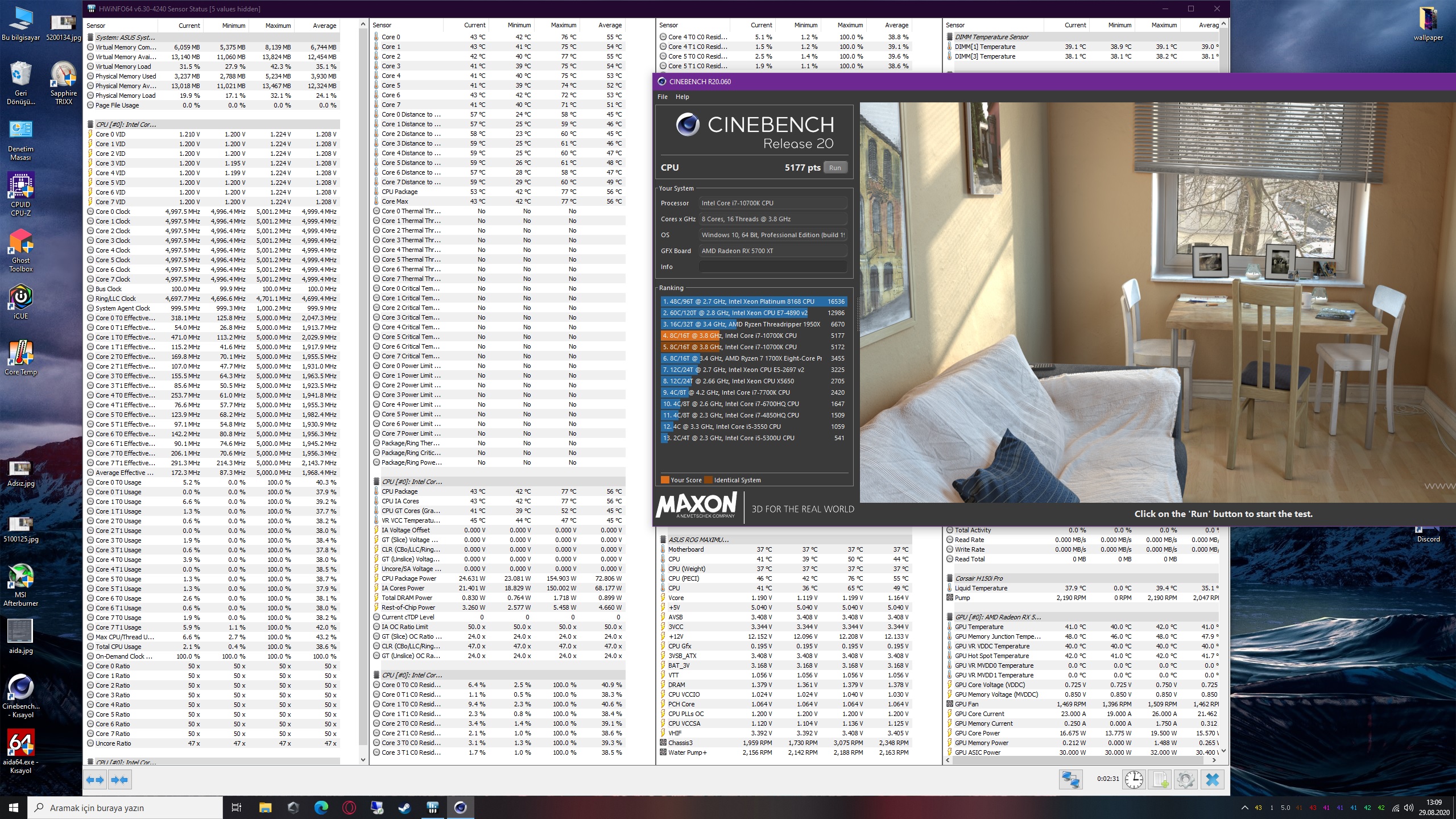Select the Liquid Temperature row

[x=1082, y=588]
